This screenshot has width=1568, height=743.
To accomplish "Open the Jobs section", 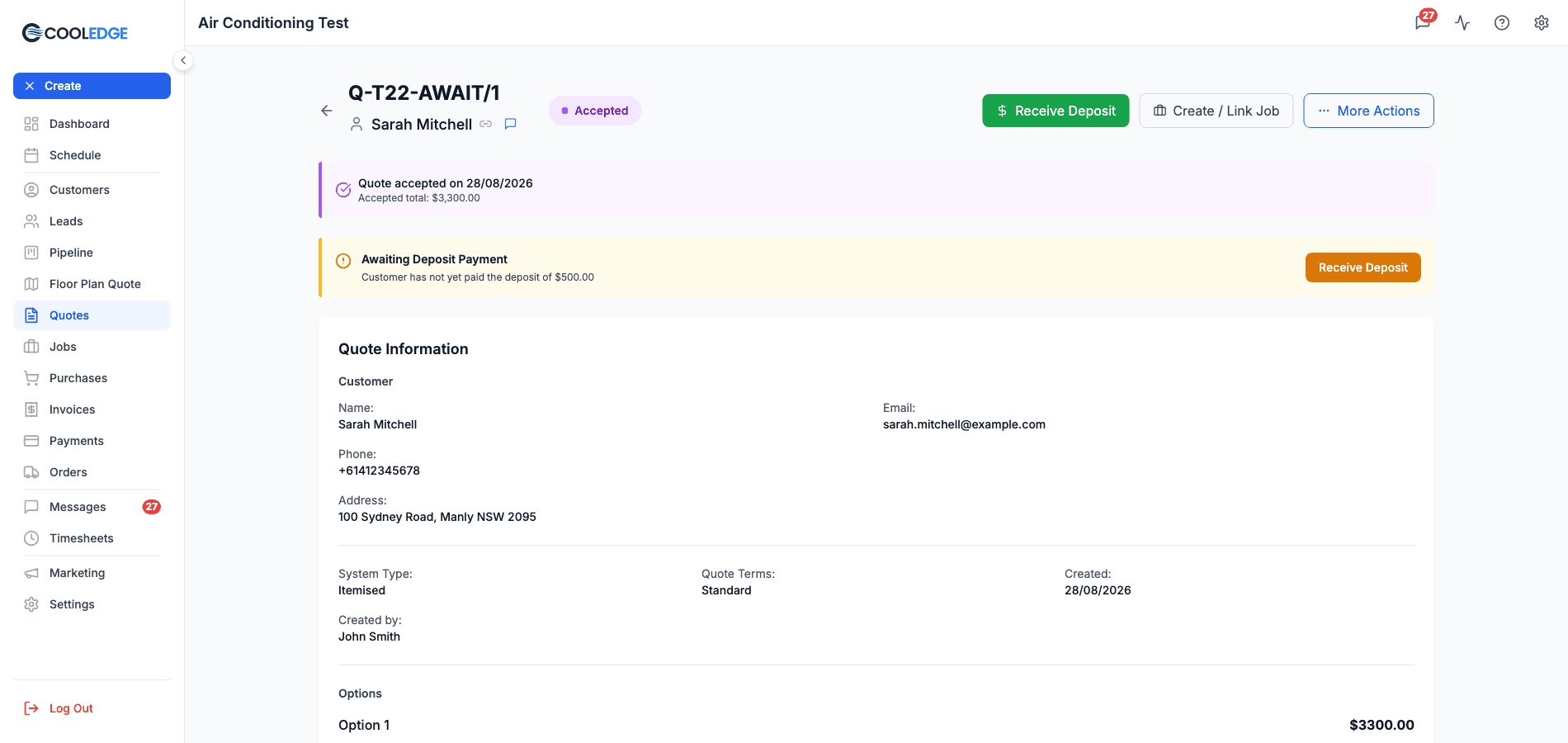I will (92, 347).
